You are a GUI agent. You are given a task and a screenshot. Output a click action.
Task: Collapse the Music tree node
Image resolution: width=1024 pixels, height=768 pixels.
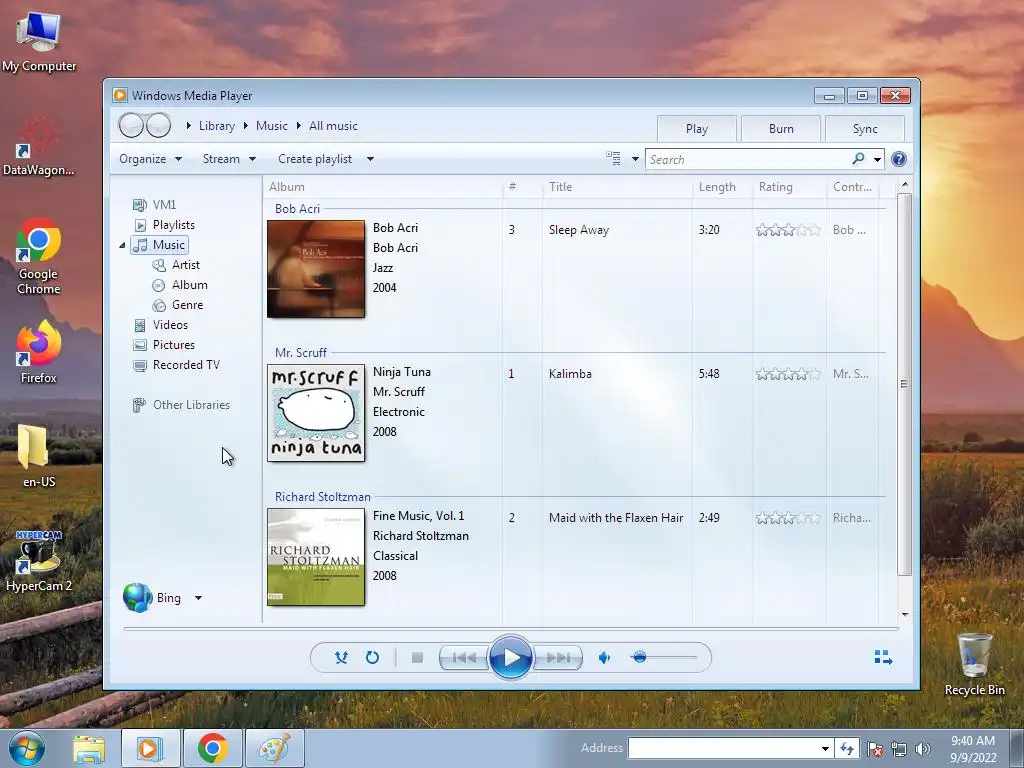click(x=122, y=246)
